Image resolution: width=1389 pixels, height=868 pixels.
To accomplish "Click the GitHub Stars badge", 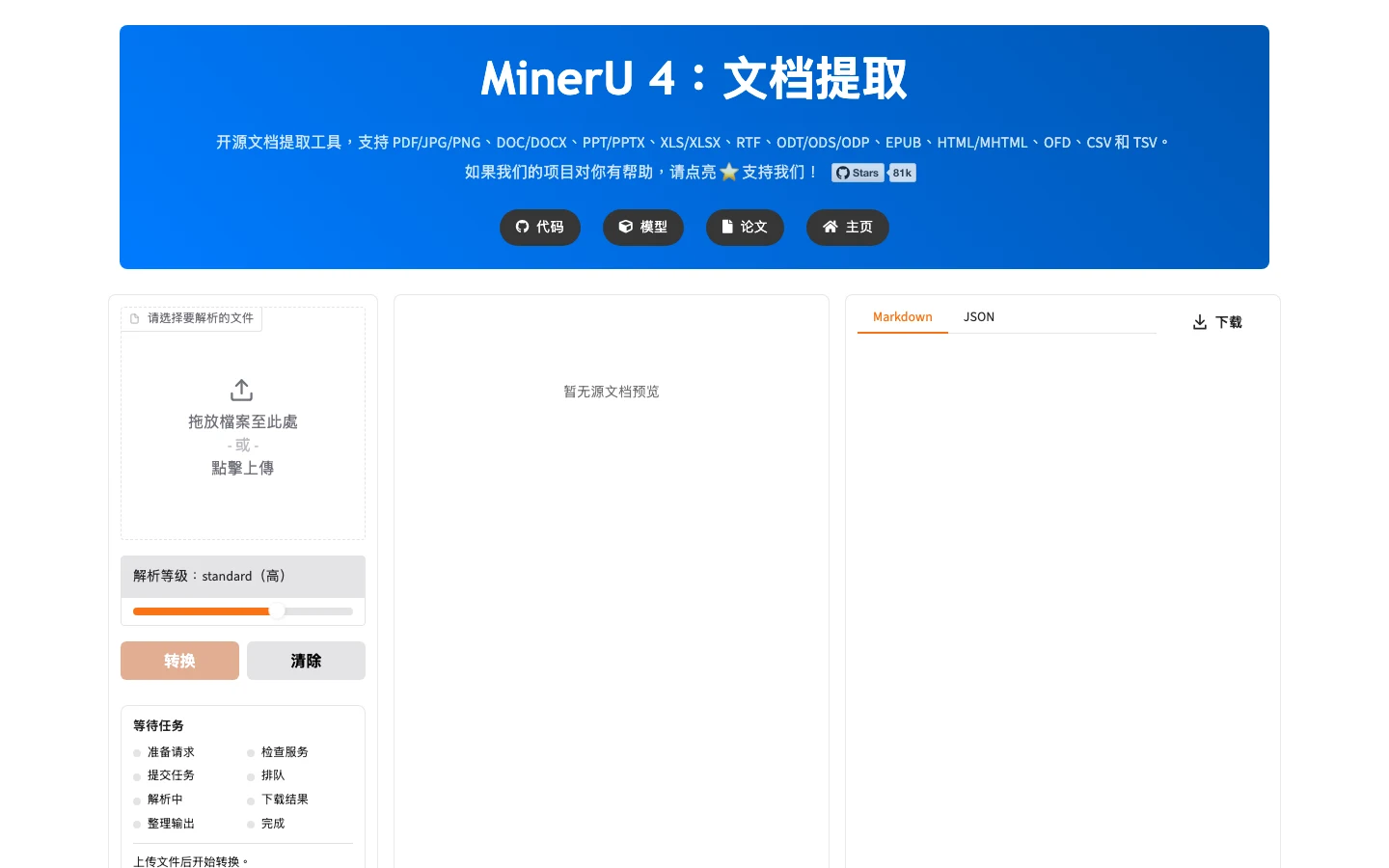I will [x=858, y=173].
